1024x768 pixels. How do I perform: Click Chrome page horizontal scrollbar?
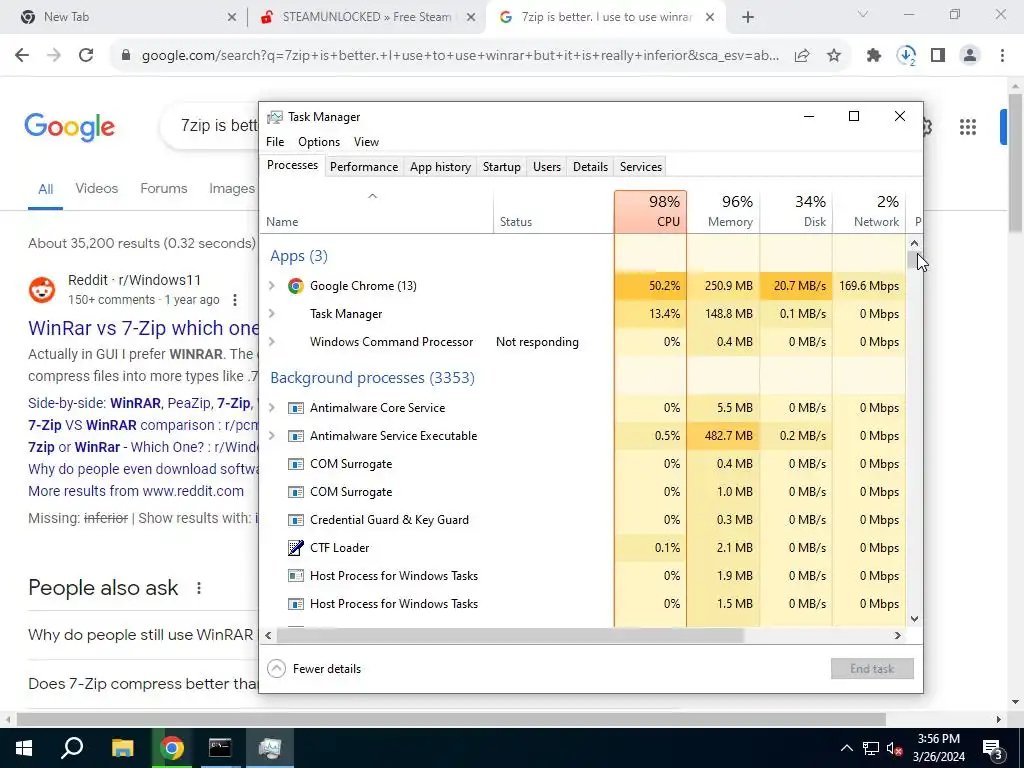click(x=451, y=720)
